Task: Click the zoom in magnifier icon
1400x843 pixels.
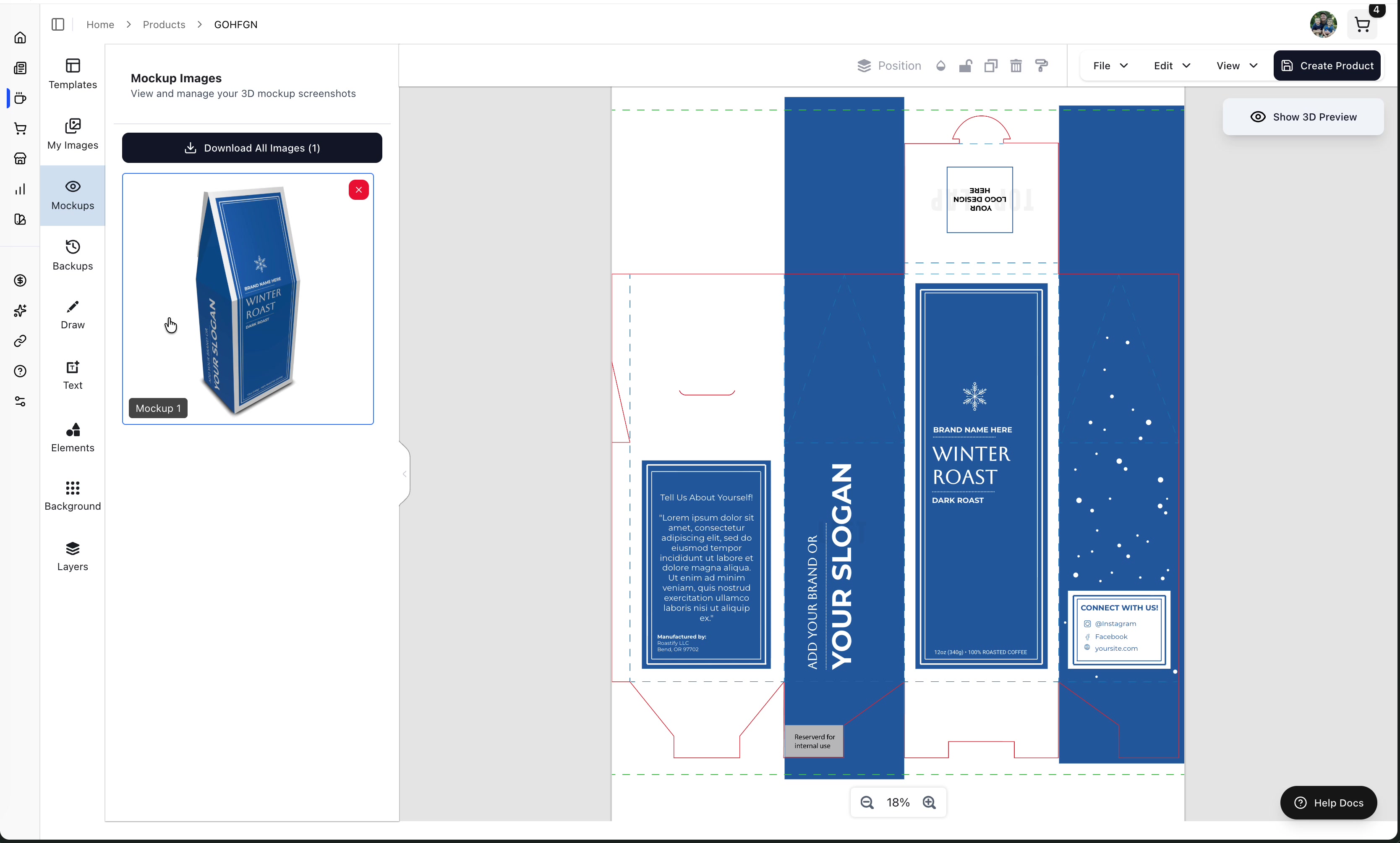Action: 930,802
